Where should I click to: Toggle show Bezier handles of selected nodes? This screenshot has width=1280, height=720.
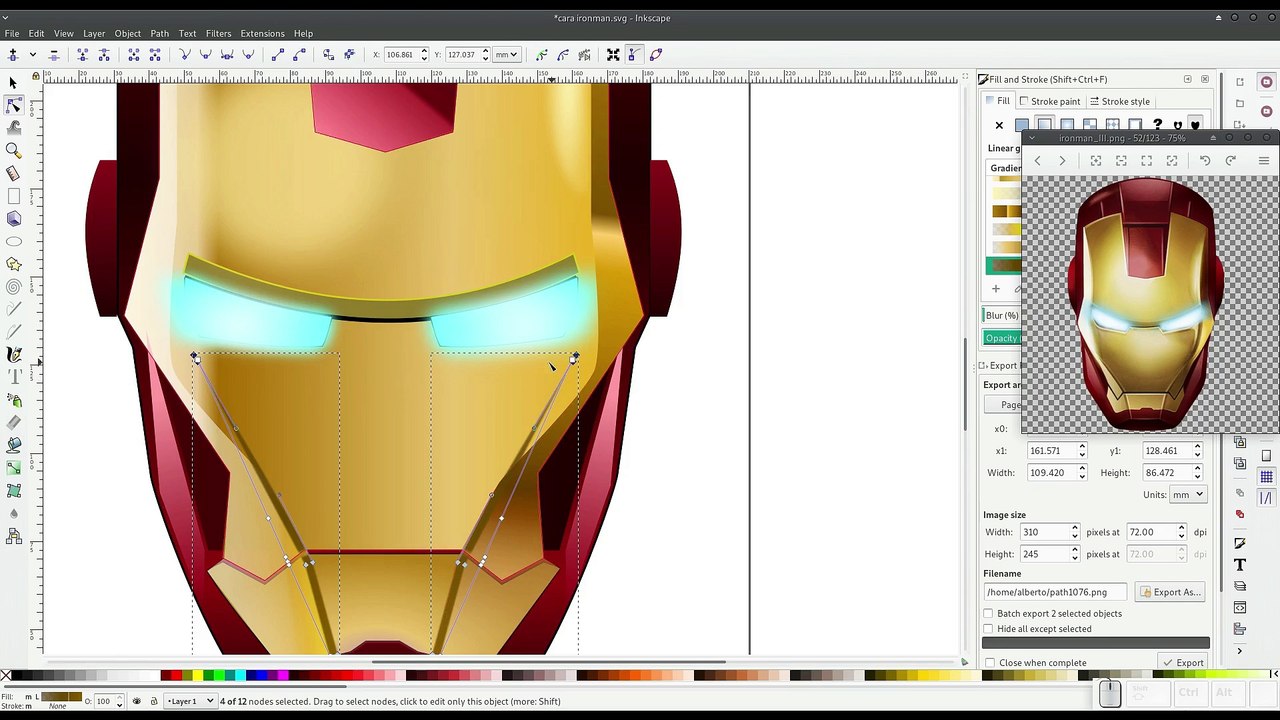634,54
